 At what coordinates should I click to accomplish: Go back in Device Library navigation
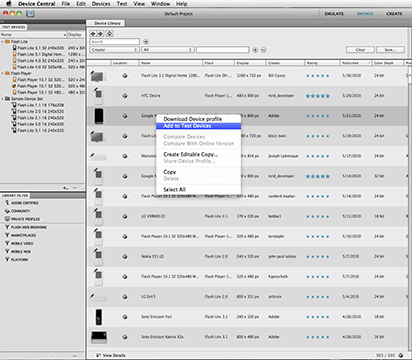(93, 34)
